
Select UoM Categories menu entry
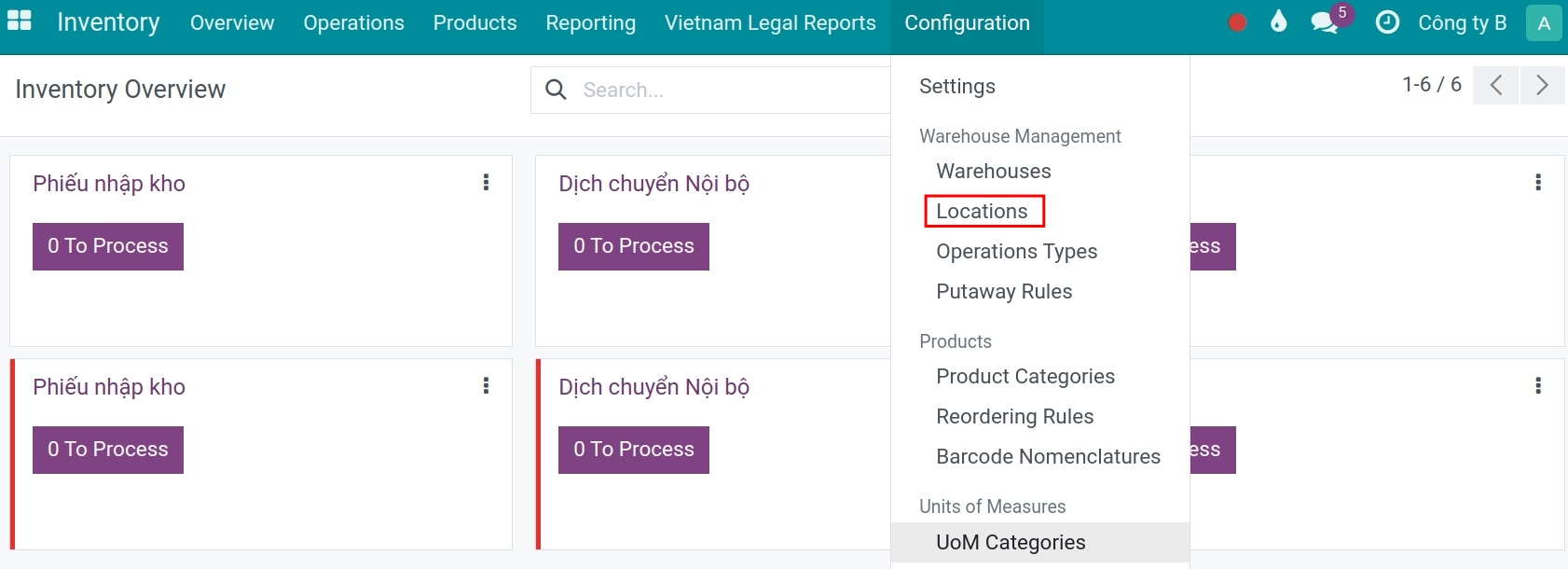(1040, 543)
